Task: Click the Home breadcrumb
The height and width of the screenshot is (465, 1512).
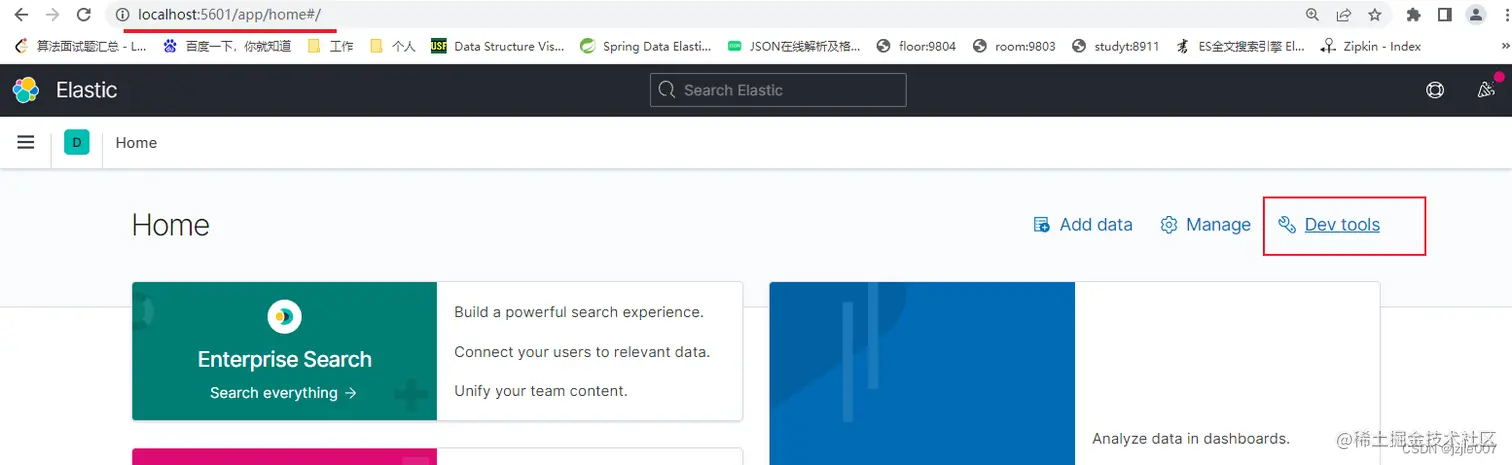Action: [136, 143]
